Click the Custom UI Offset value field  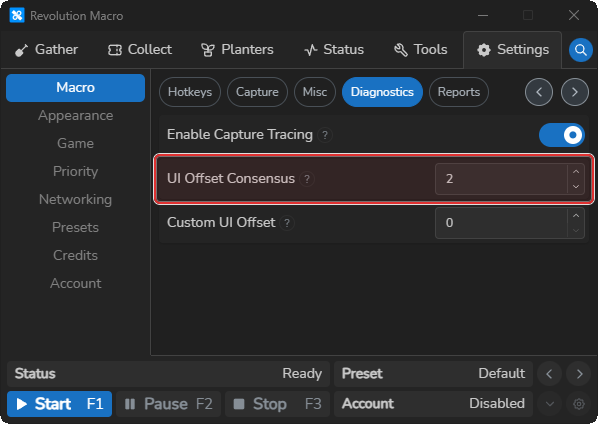[x=501, y=223]
